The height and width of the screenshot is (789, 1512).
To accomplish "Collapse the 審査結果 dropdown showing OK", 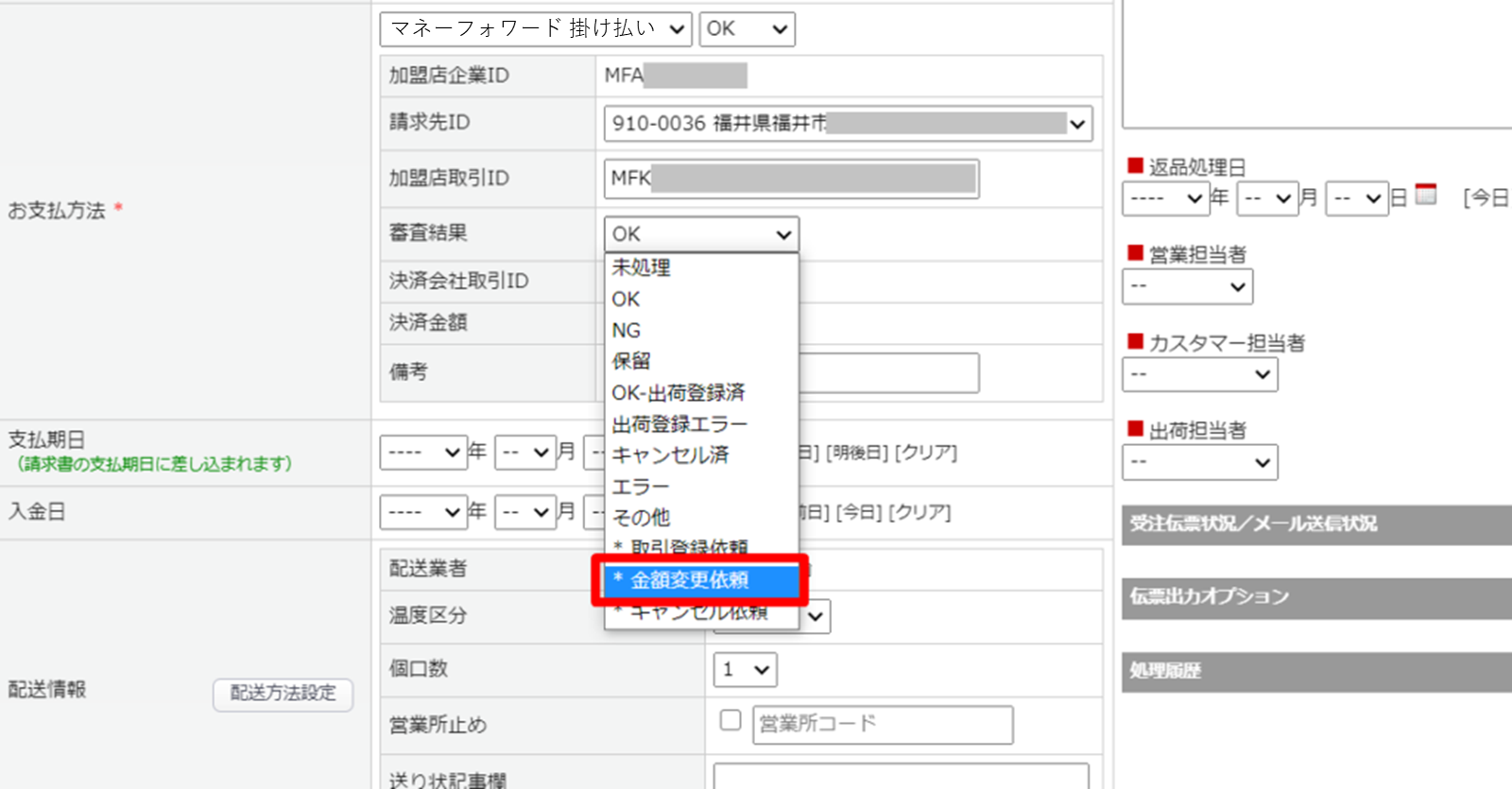I will click(x=701, y=233).
